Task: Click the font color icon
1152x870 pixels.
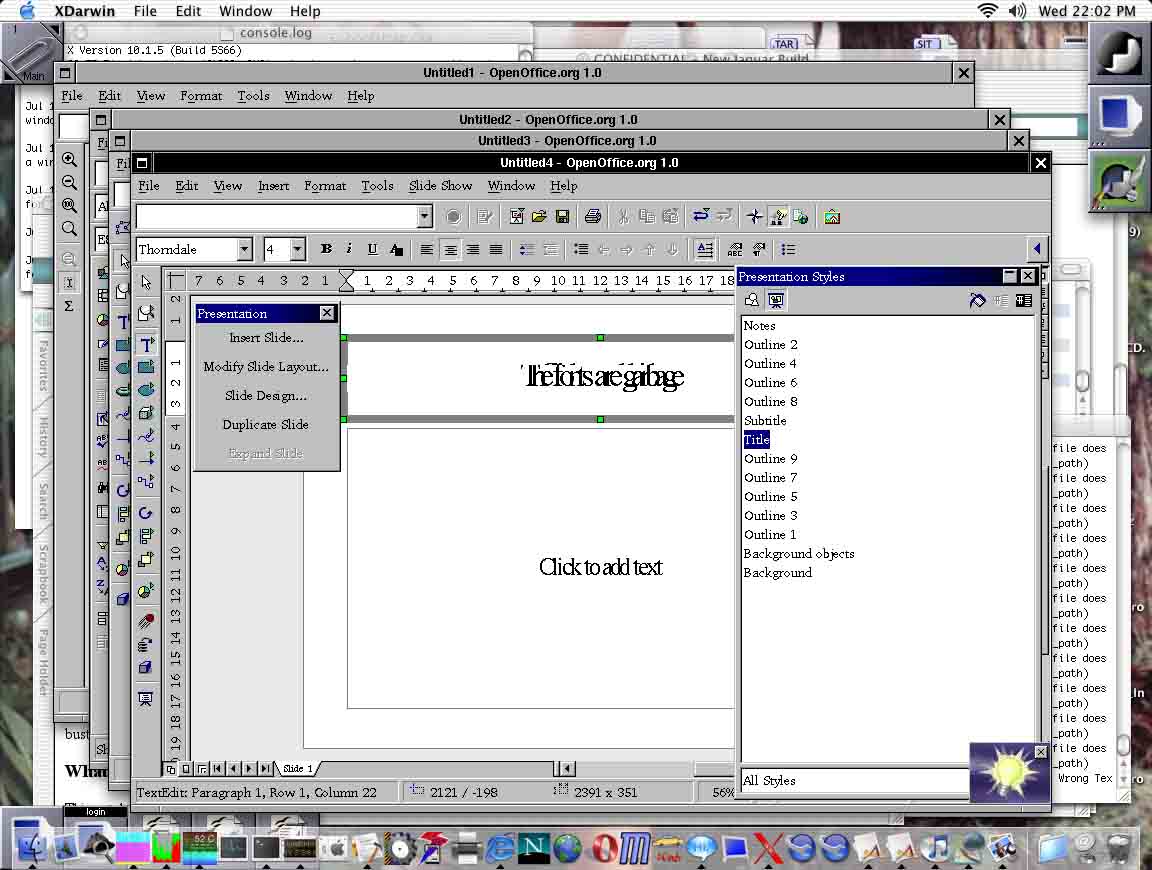Action: click(x=396, y=250)
